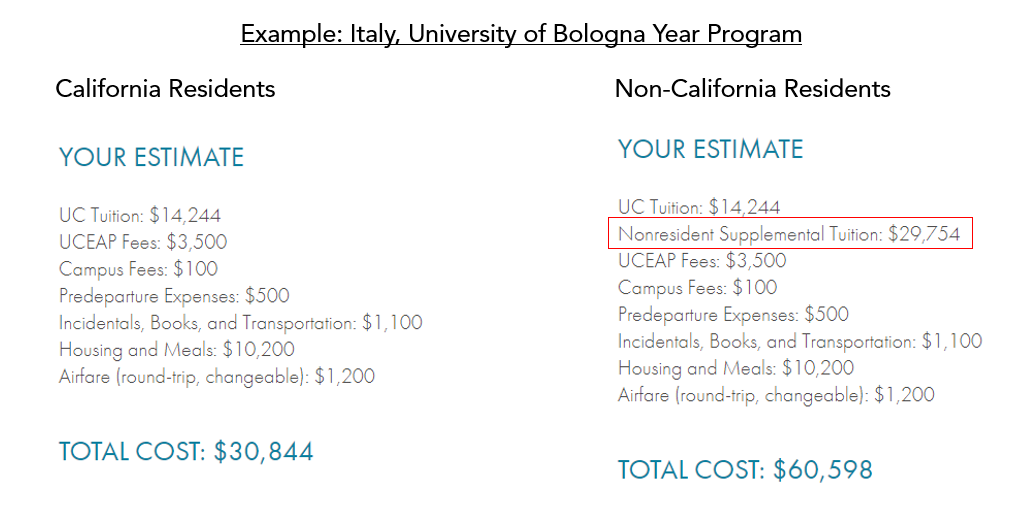Click the right YOUR ESTIMATE heading
1036x506 pixels.
pyautogui.click(x=710, y=149)
